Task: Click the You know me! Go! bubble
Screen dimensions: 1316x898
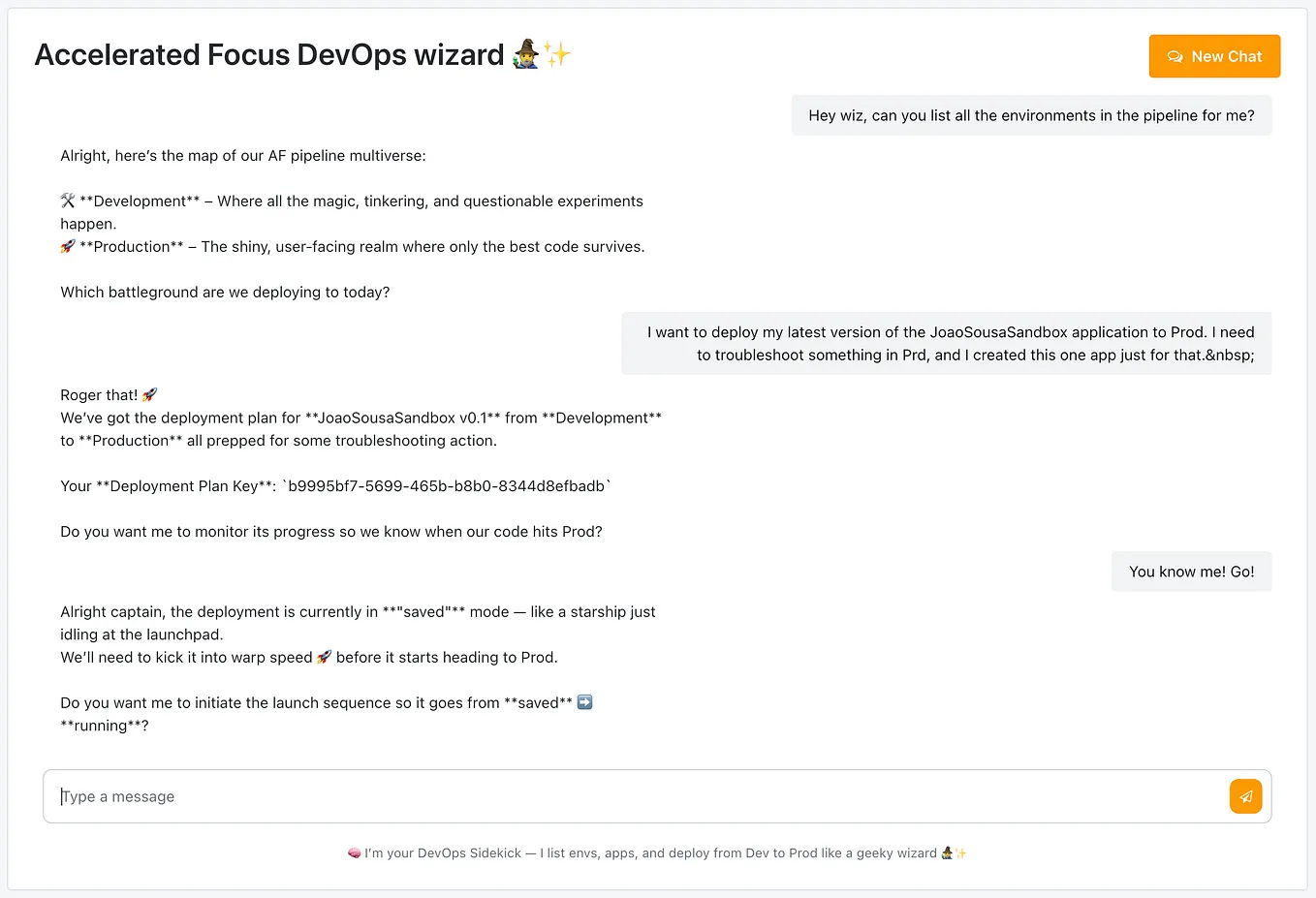Action: [x=1191, y=571]
